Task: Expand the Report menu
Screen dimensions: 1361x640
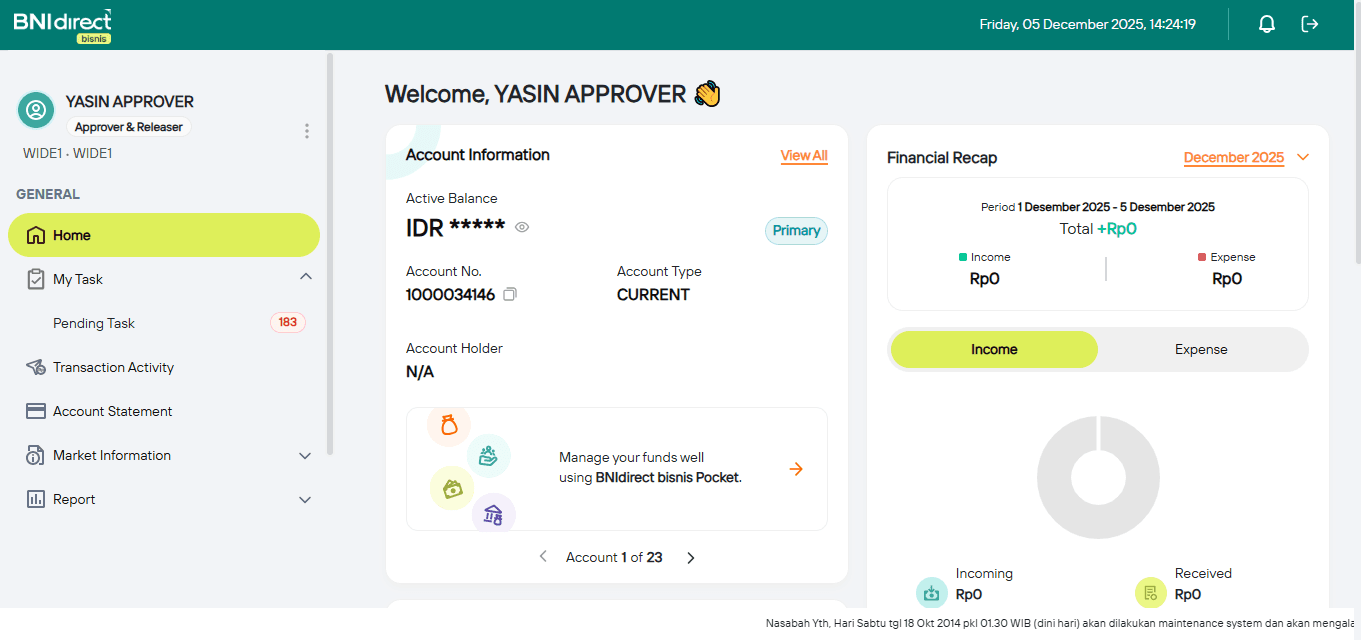Action: (306, 499)
